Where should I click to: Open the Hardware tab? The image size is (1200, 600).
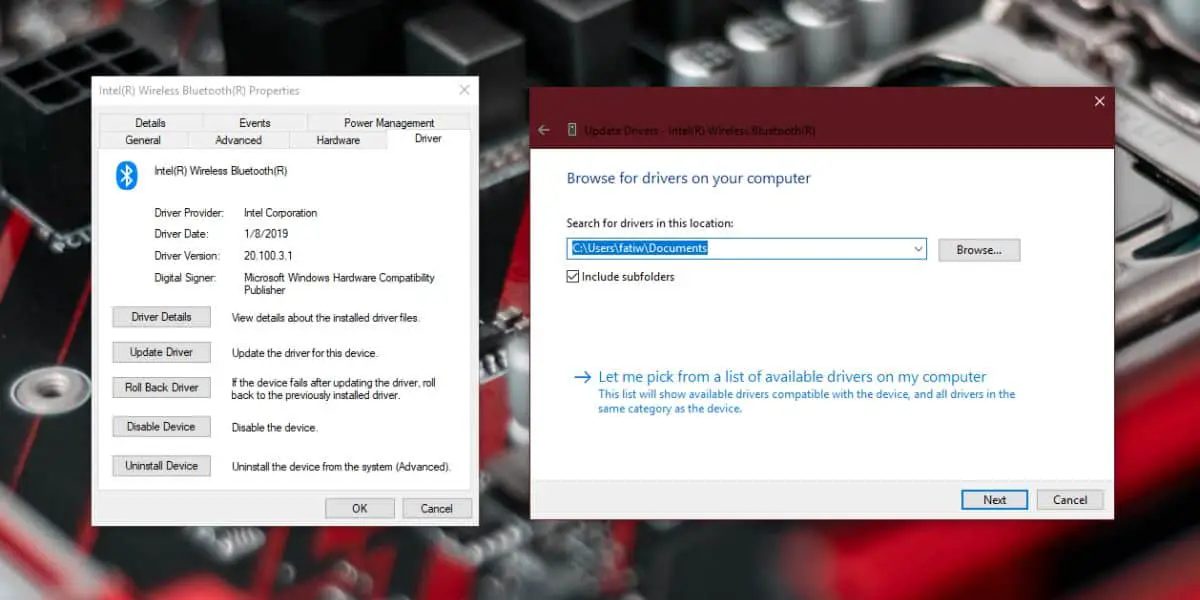click(338, 140)
